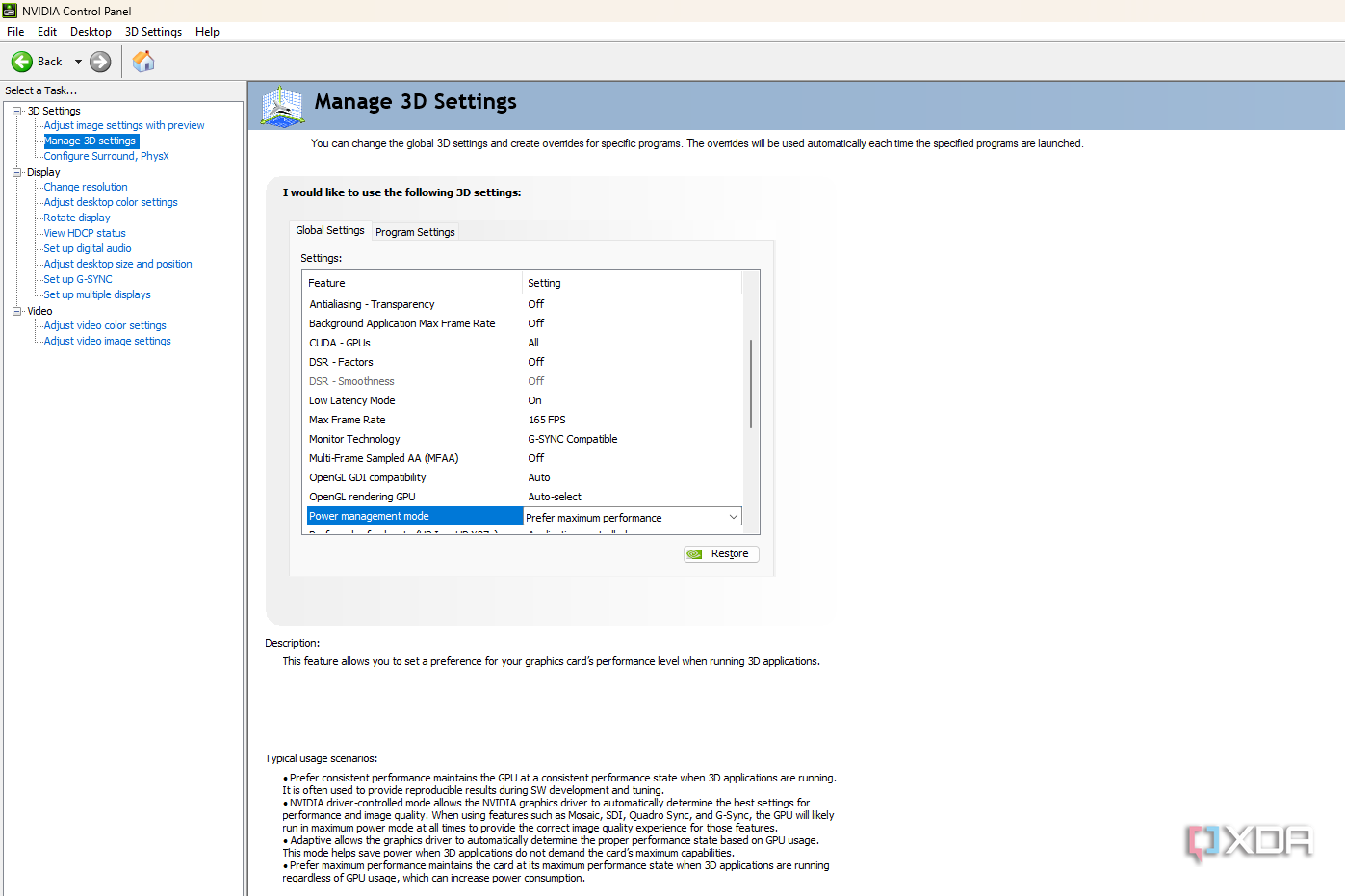Click the Forward navigation arrow icon
This screenshot has width=1345, height=896.
click(x=99, y=61)
